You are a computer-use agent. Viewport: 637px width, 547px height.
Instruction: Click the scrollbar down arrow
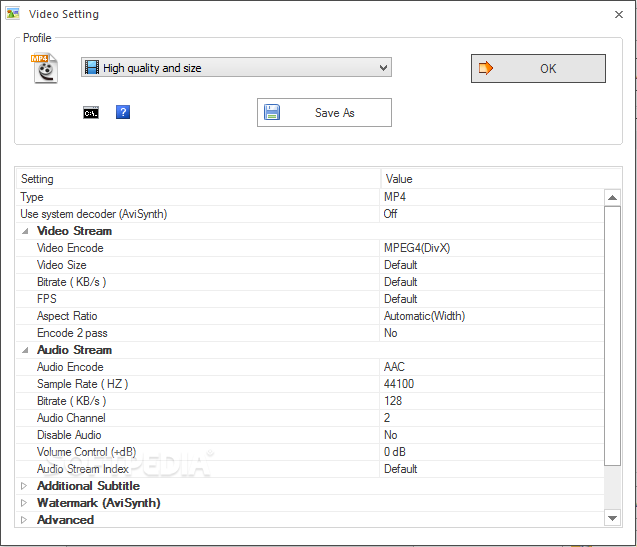click(x=612, y=518)
